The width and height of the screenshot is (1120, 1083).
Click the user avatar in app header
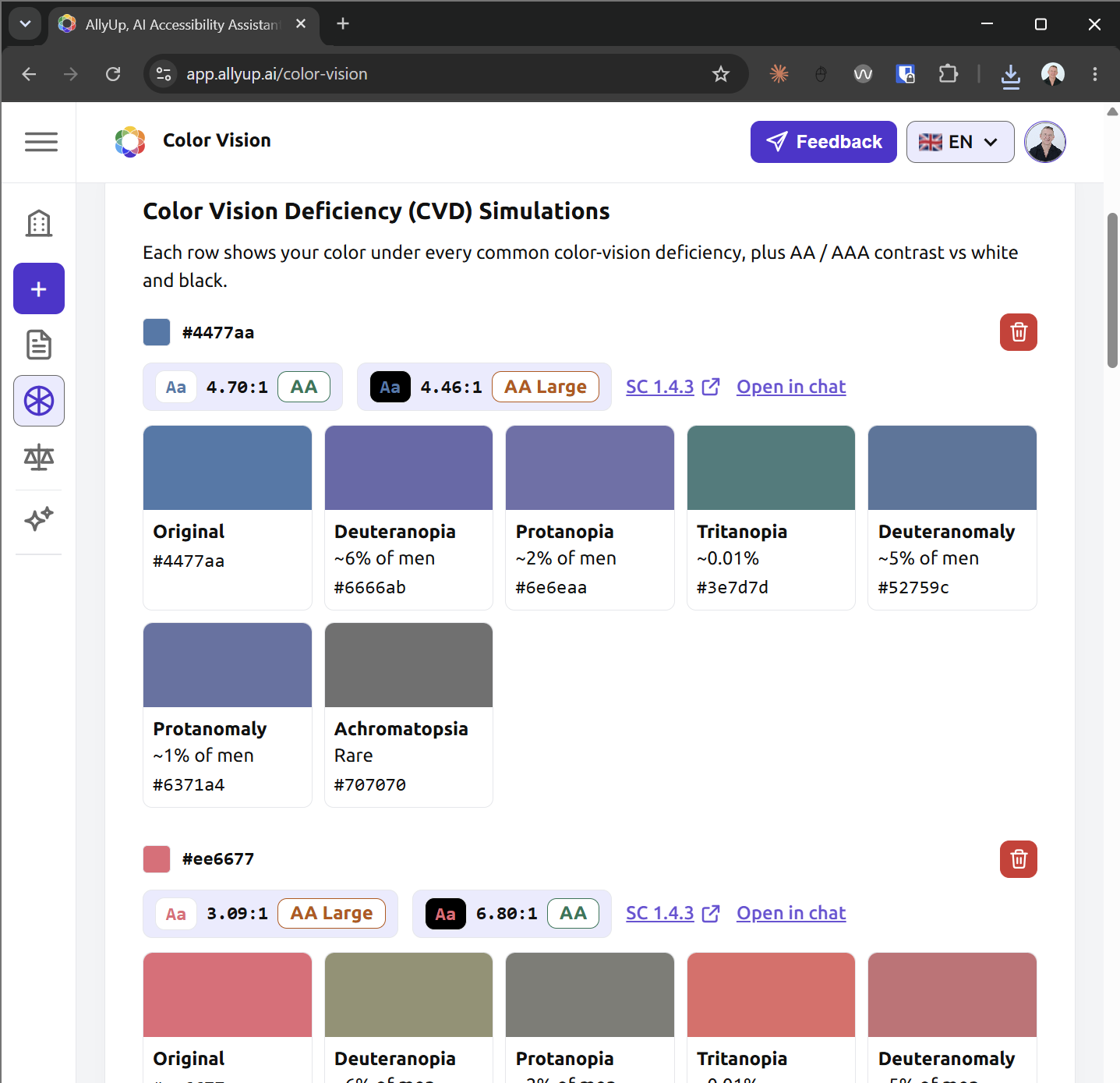[1045, 142]
